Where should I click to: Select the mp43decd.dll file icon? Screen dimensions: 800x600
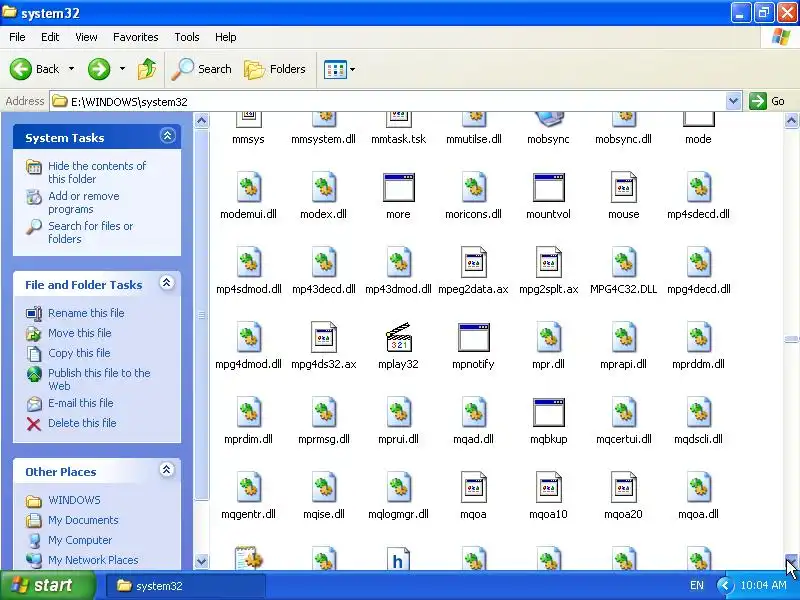pos(323,262)
